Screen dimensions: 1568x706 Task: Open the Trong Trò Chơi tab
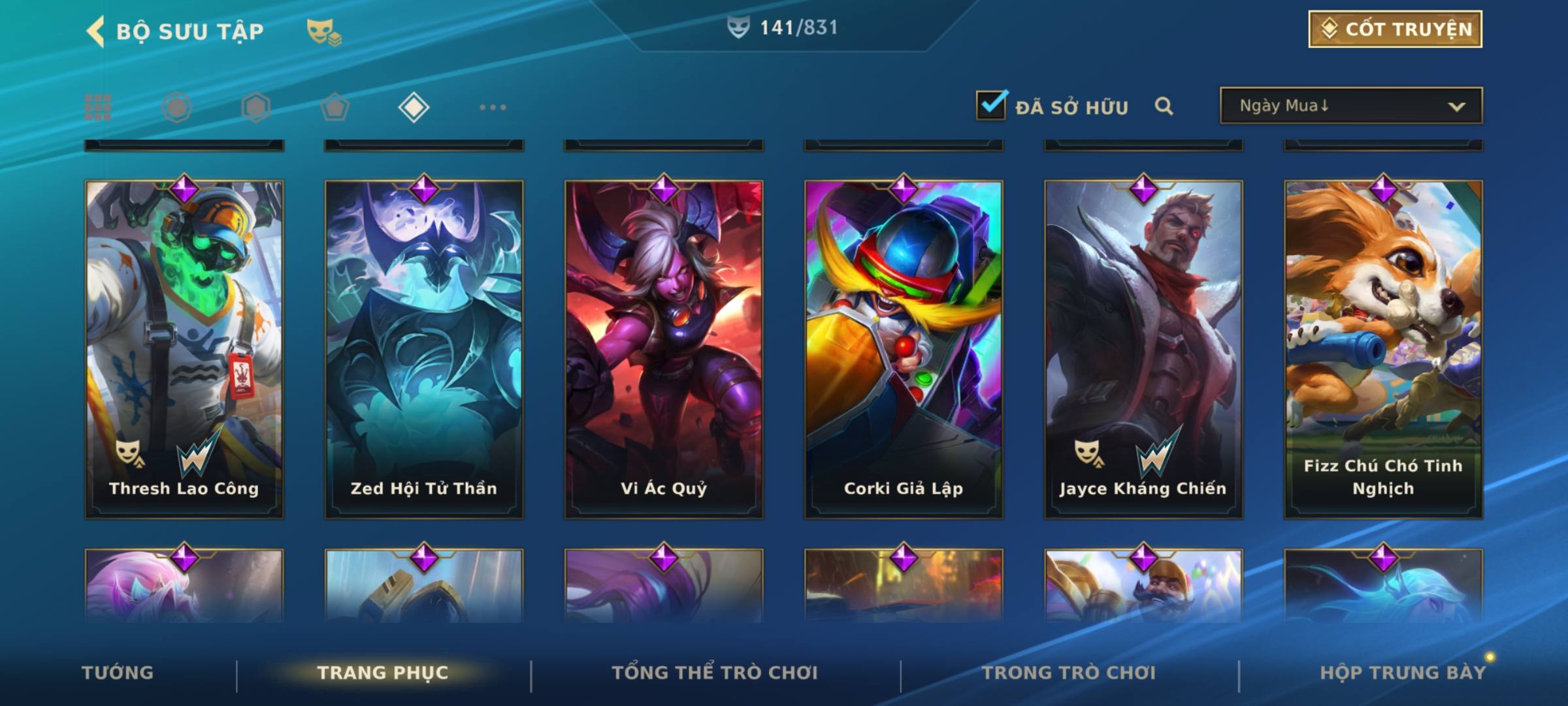1069,673
